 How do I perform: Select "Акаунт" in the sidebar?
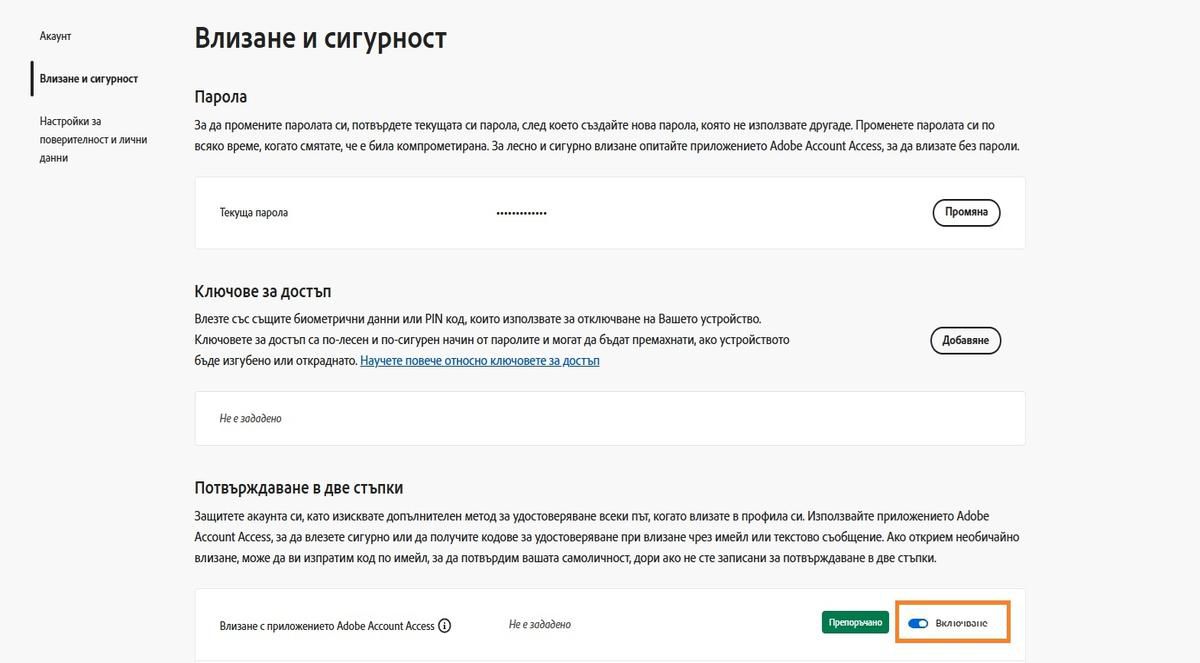click(55, 36)
